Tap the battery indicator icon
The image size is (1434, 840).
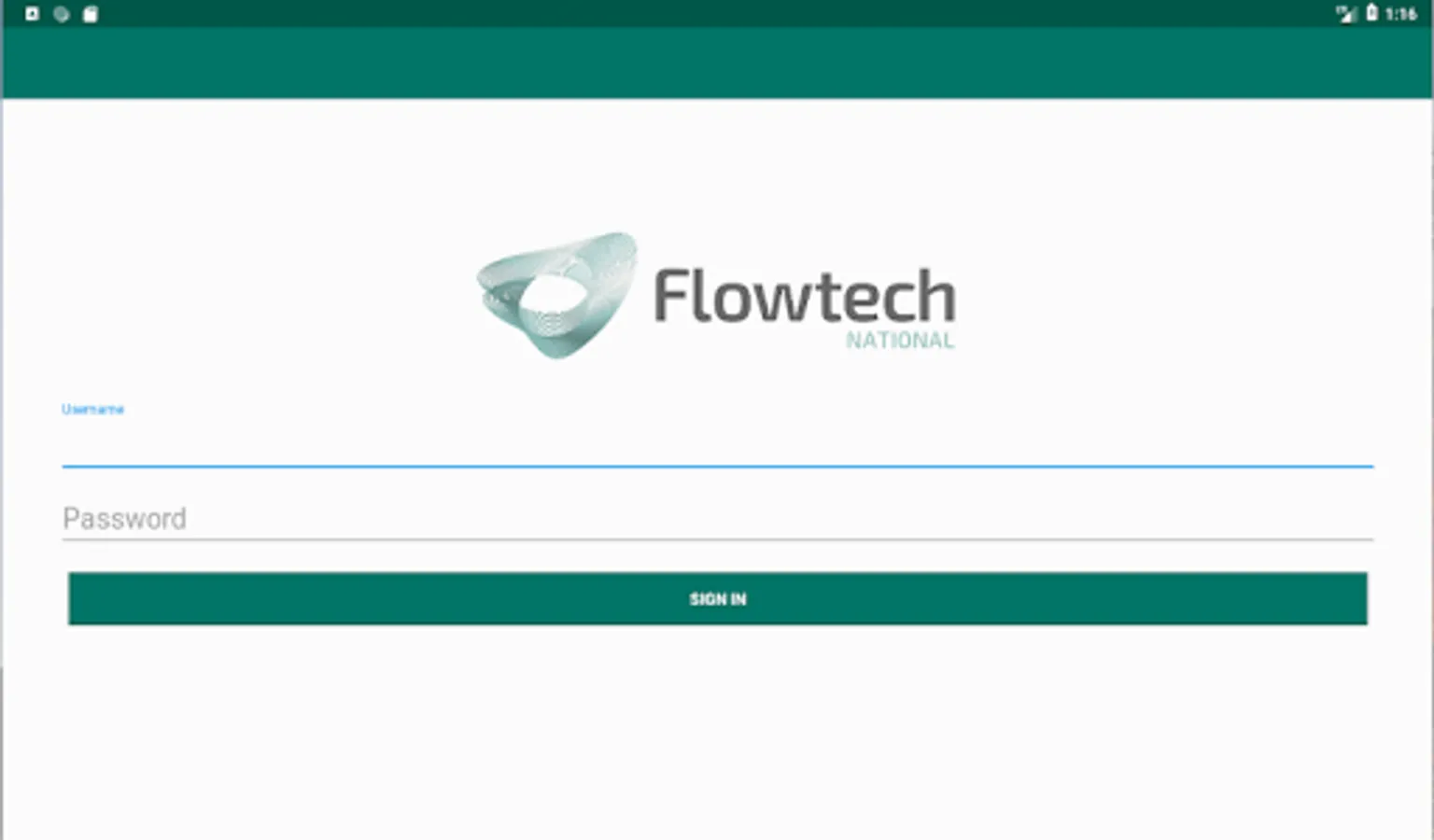click(x=1371, y=13)
